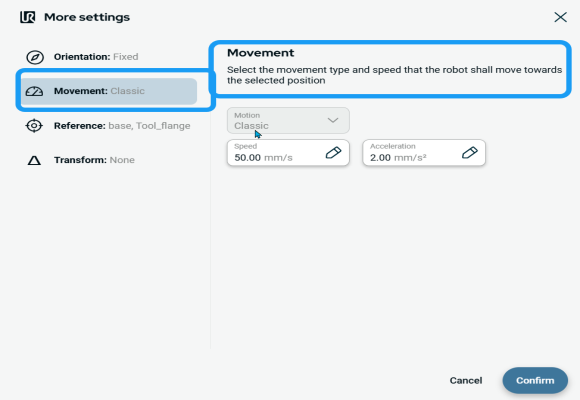This screenshot has width=580, height=400.
Task: Click the Confirm button
Action: (535, 380)
